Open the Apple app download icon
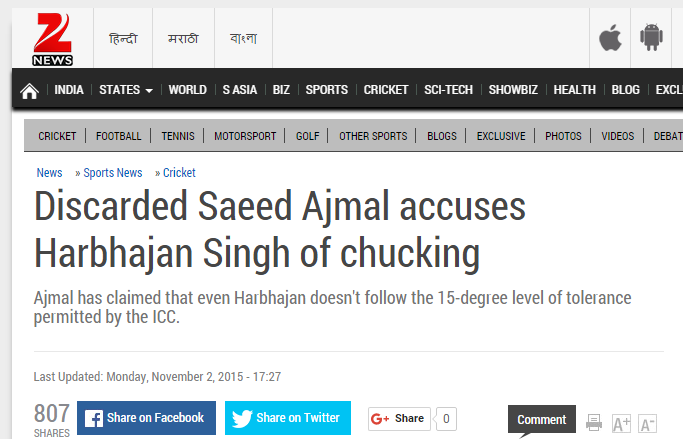Screen dimensions: 683x439 coord(610,38)
